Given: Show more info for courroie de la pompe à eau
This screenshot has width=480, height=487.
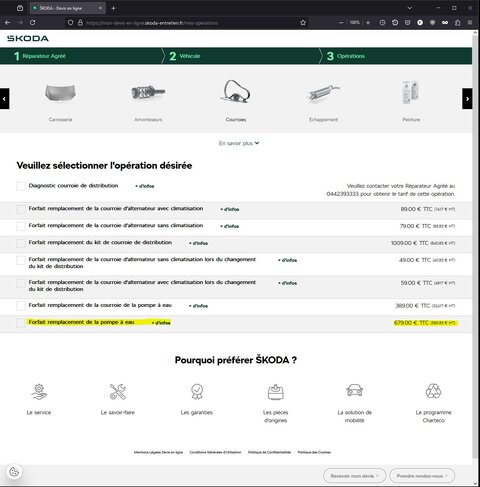Looking at the screenshot, I should pos(198,306).
